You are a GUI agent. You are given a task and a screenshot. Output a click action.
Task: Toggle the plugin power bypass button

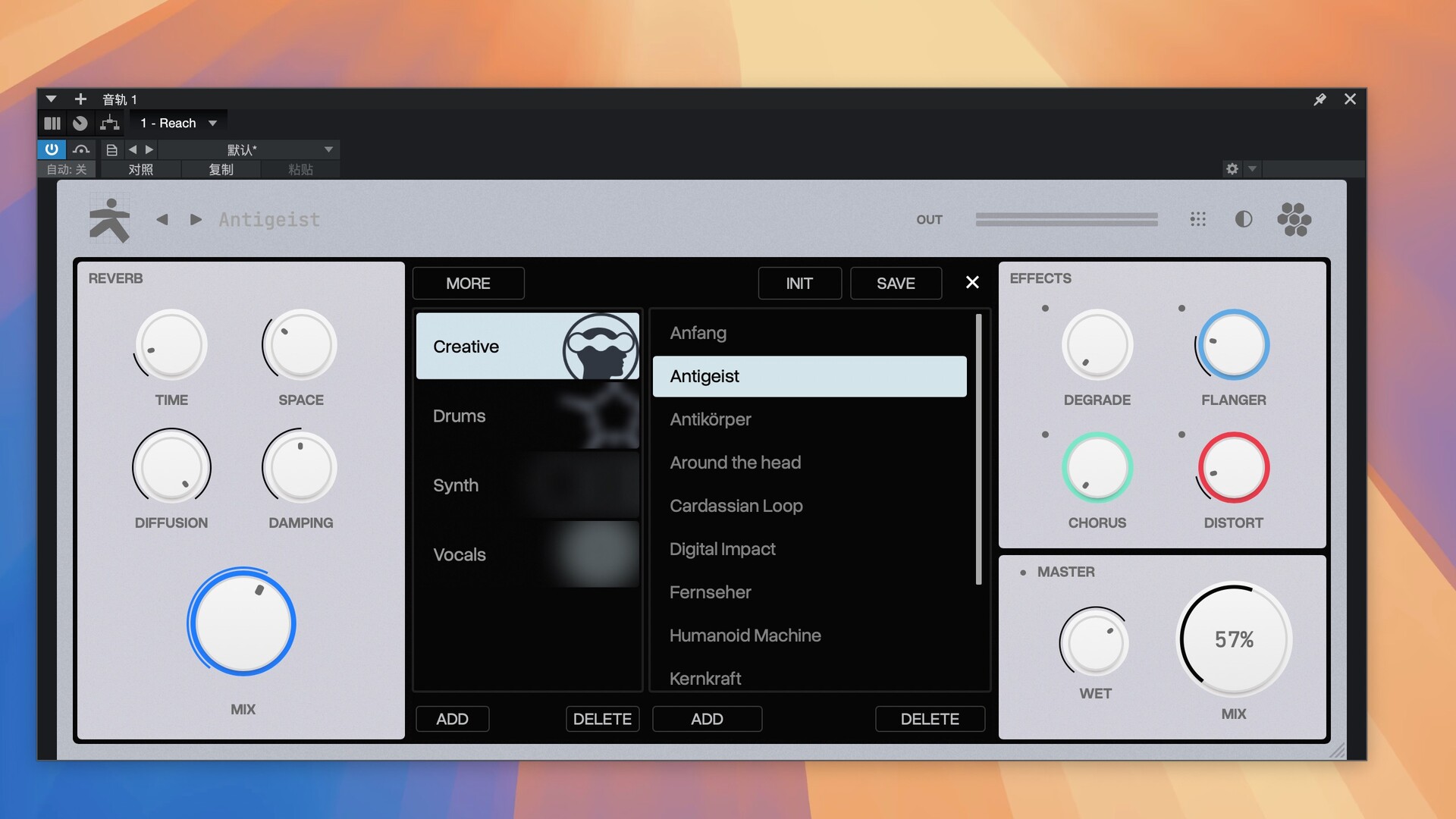[52, 149]
